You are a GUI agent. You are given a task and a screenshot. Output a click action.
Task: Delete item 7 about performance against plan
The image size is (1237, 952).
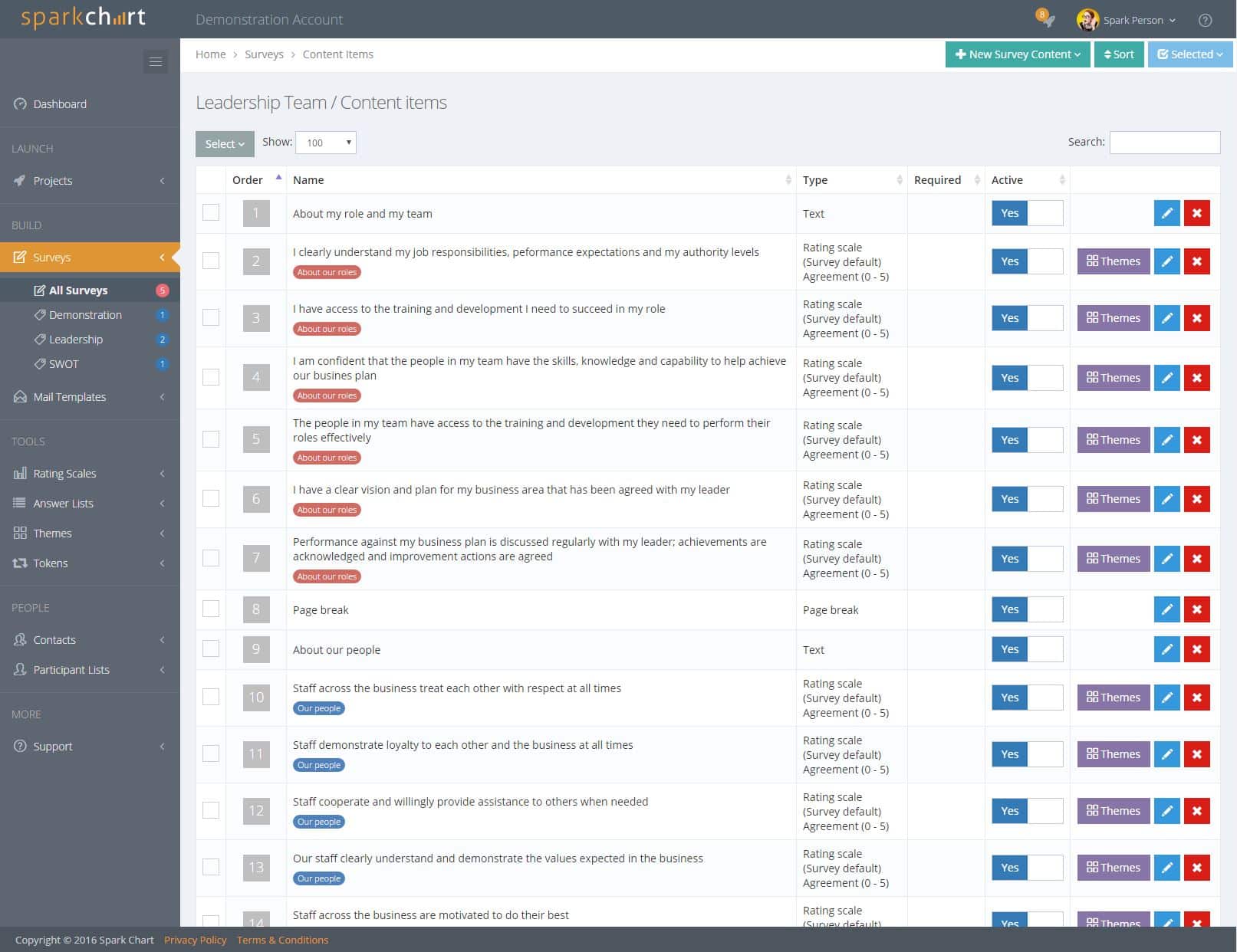coord(1197,559)
